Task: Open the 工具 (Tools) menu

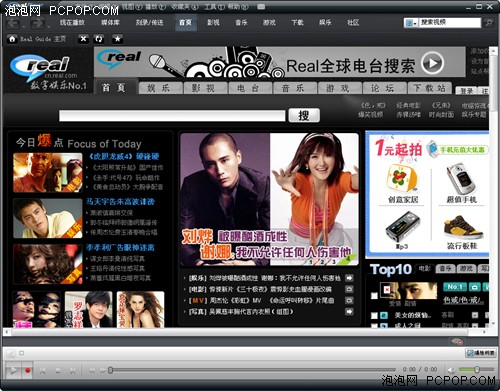Action: pos(215,6)
